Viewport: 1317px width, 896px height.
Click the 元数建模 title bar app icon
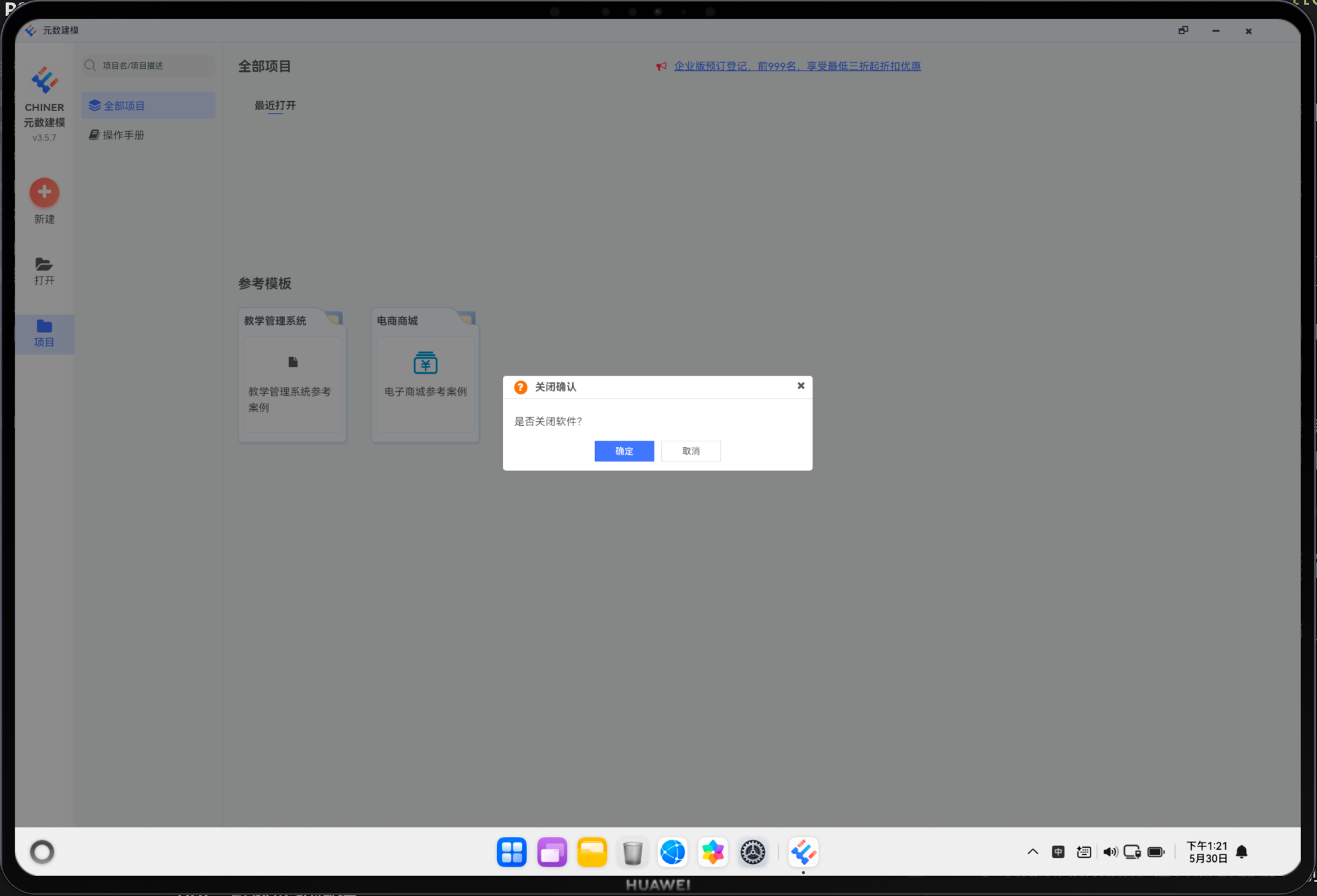(30, 30)
